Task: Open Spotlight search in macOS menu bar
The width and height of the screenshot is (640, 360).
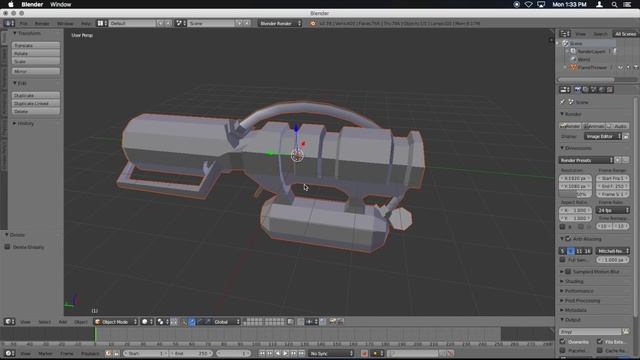Action: 614,4
